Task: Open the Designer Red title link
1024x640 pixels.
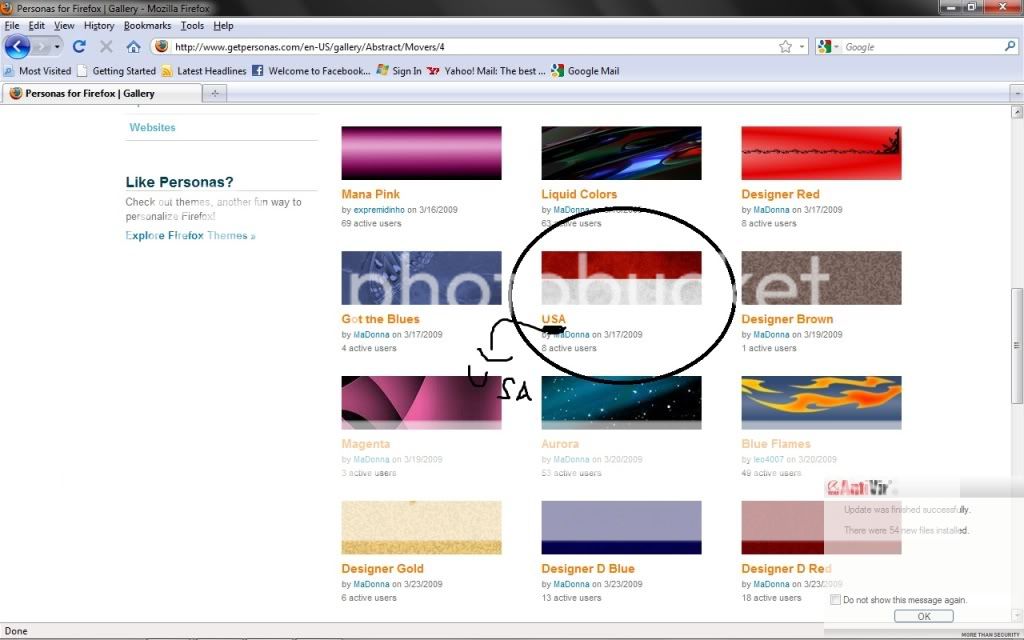Action: pos(780,194)
